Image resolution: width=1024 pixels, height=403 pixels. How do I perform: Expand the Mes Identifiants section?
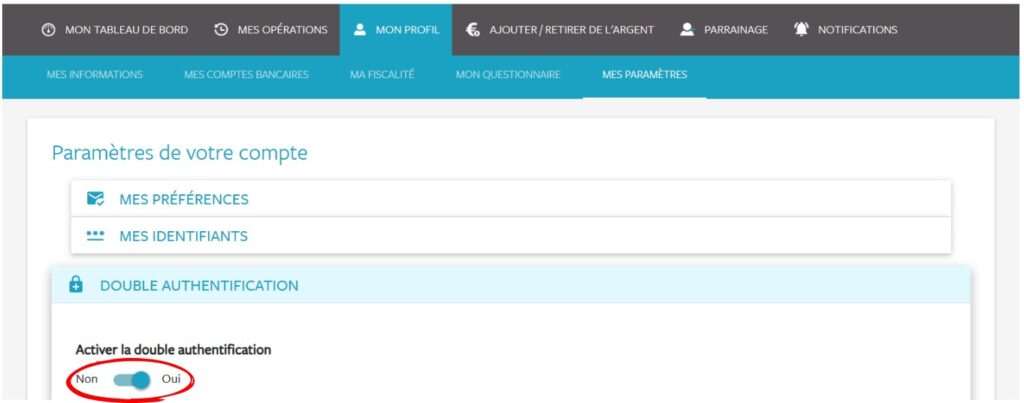click(x=183, y=236)
